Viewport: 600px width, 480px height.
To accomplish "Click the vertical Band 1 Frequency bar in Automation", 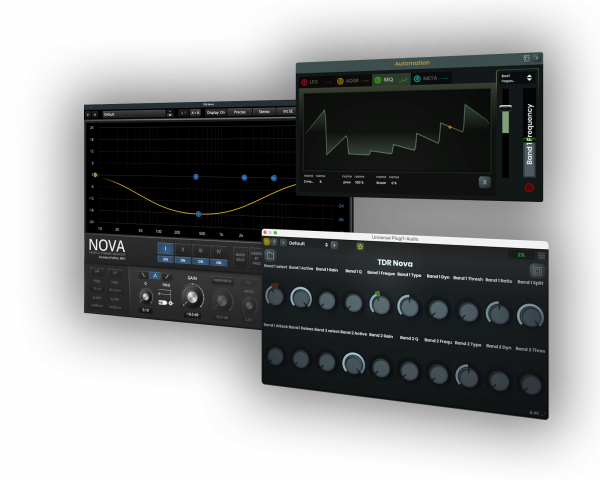I will point(529,133).
